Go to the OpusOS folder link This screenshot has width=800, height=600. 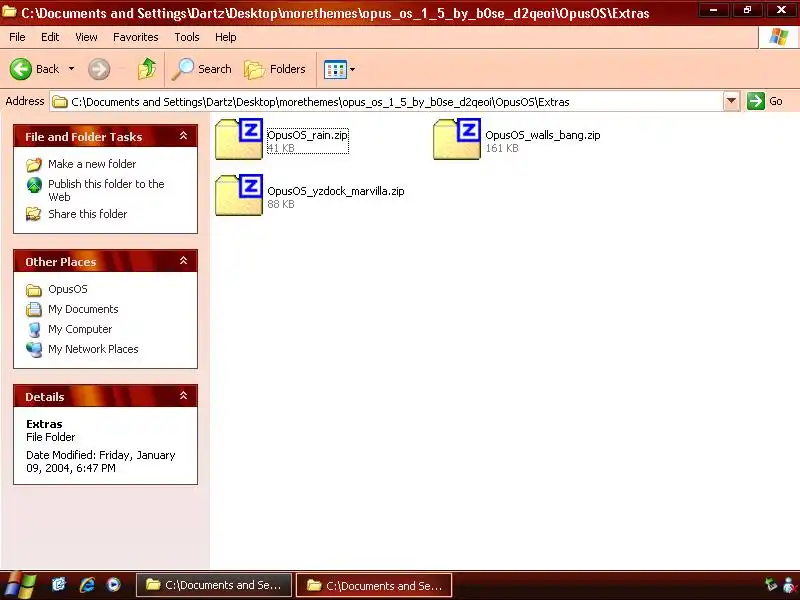pos(68,289)
